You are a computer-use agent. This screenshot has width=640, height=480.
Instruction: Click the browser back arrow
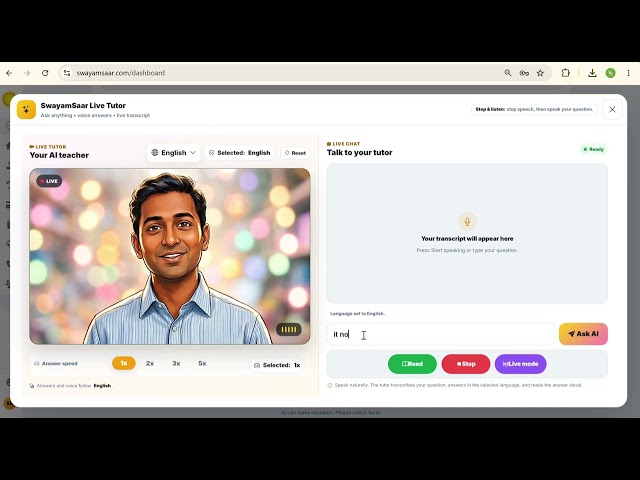tap(9, 73)
